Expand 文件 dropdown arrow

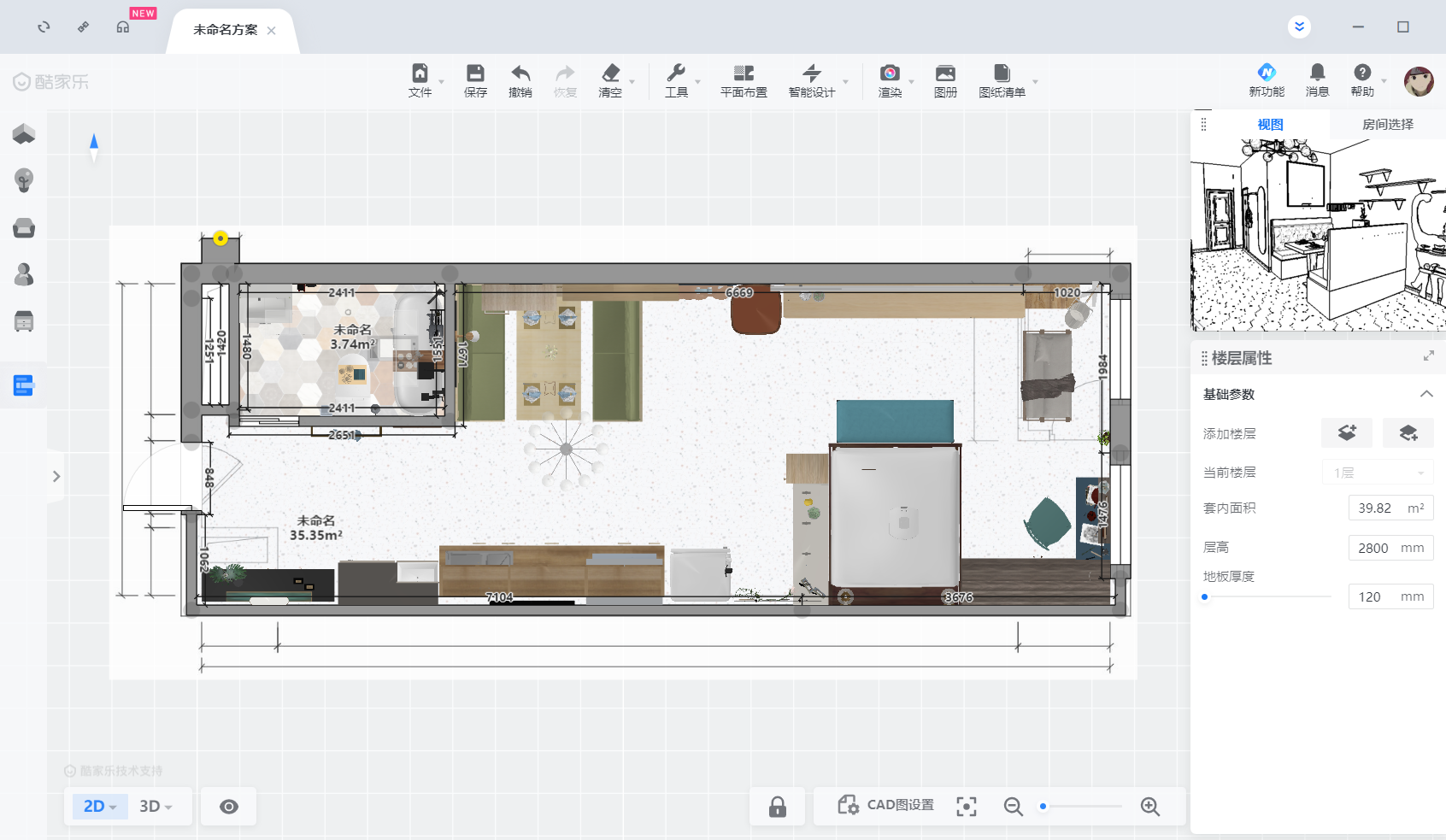tap(441, 82)
